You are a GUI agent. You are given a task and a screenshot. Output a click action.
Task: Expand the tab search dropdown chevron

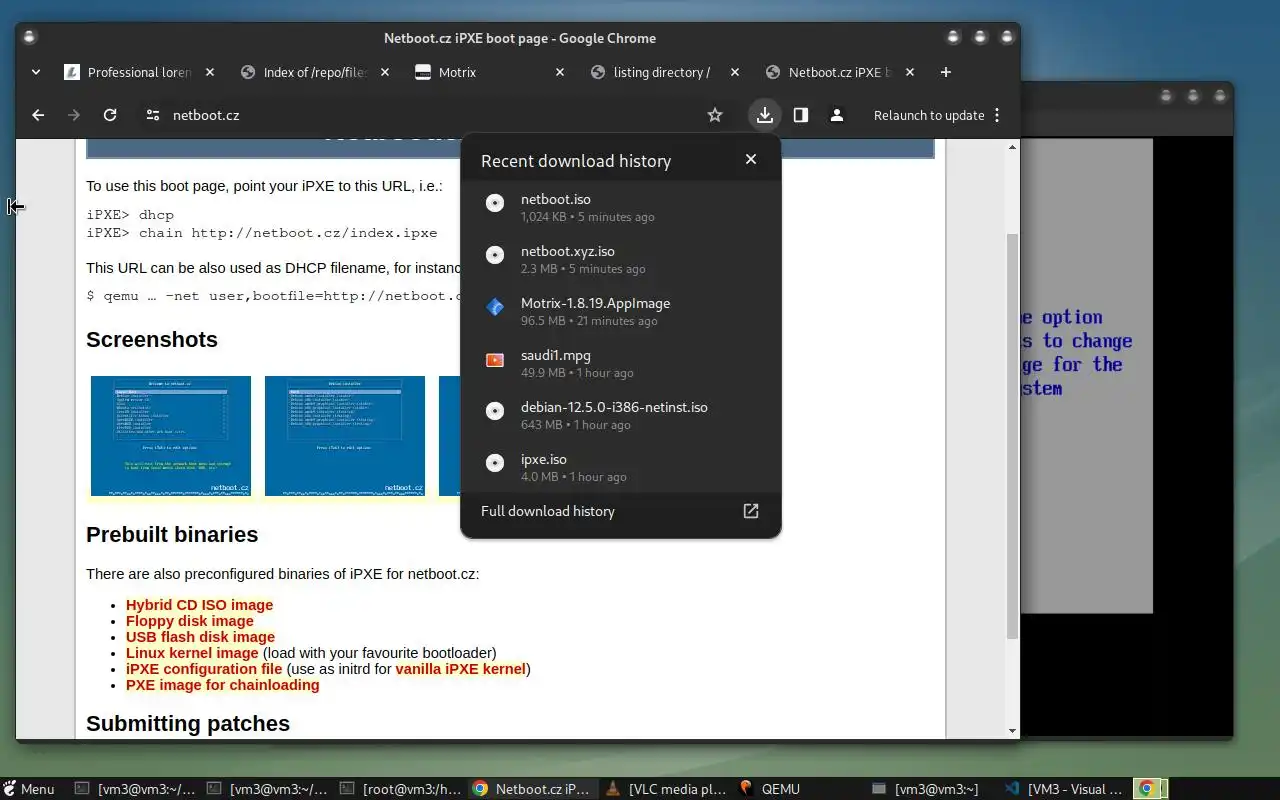click(x=36, y=72)
